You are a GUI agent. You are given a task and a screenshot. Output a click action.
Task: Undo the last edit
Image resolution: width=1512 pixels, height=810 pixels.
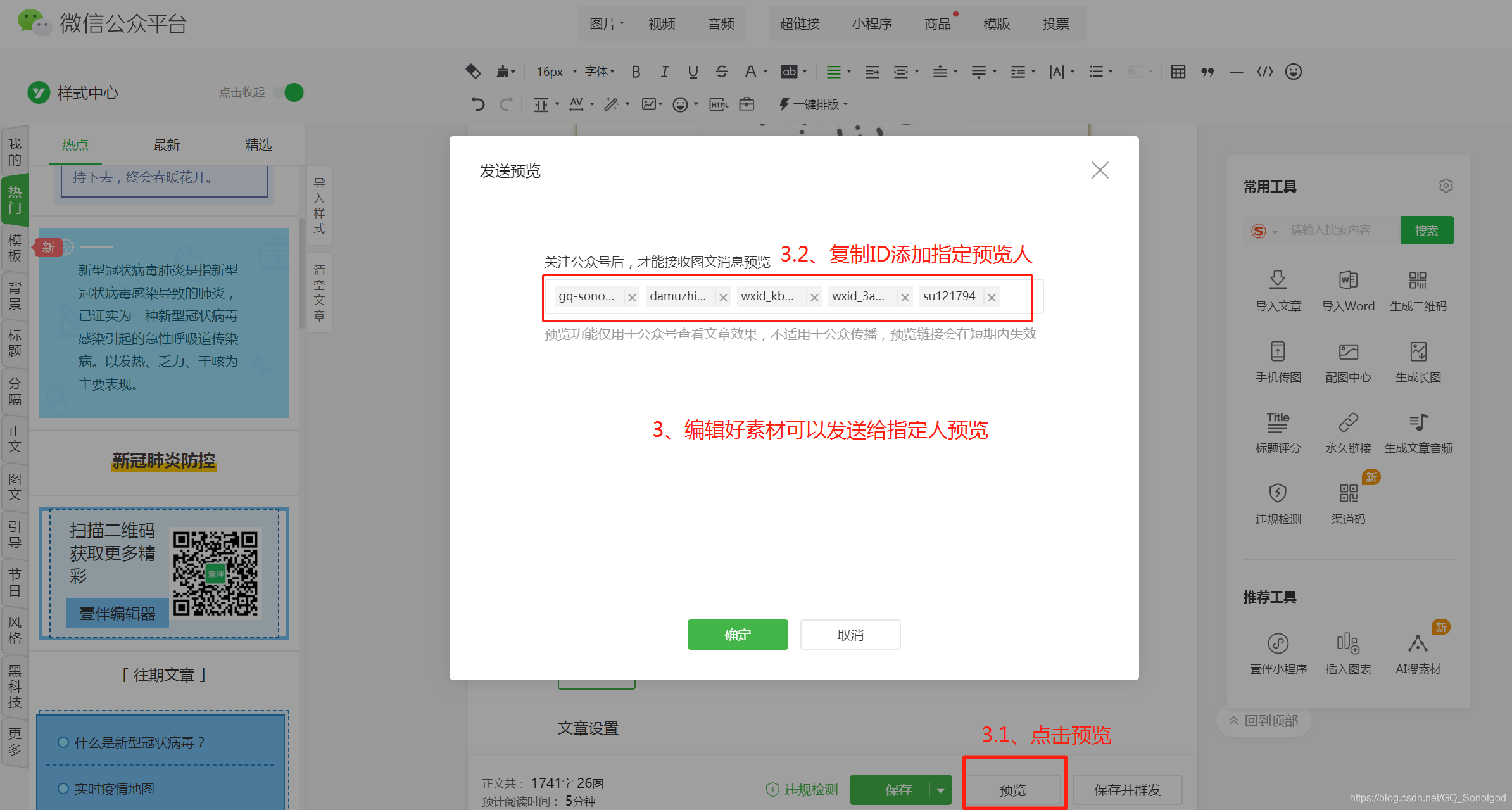tap(478, 104)
